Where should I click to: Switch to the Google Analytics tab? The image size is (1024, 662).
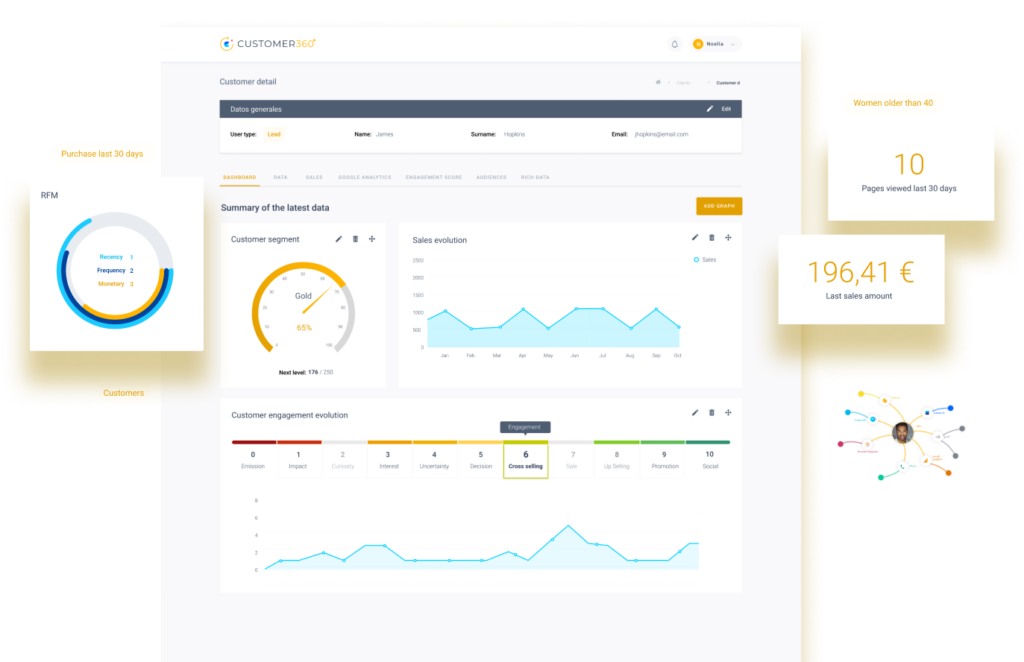[x=364, y=177]
